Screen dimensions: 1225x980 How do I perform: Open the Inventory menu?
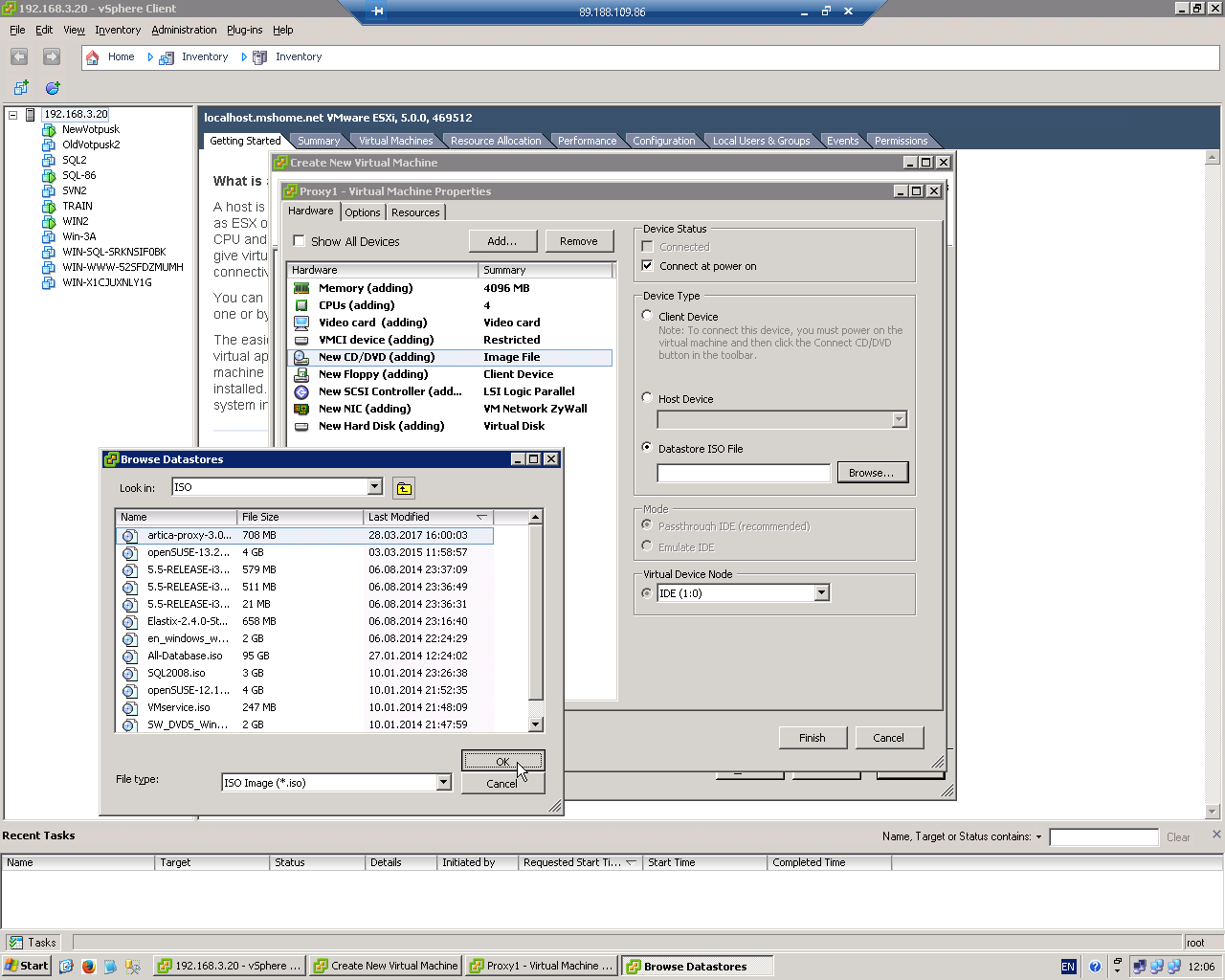[x=118, y=30]
